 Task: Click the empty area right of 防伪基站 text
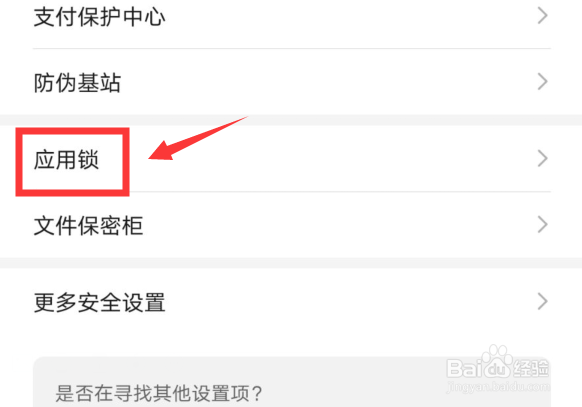[x=328, y=82]
